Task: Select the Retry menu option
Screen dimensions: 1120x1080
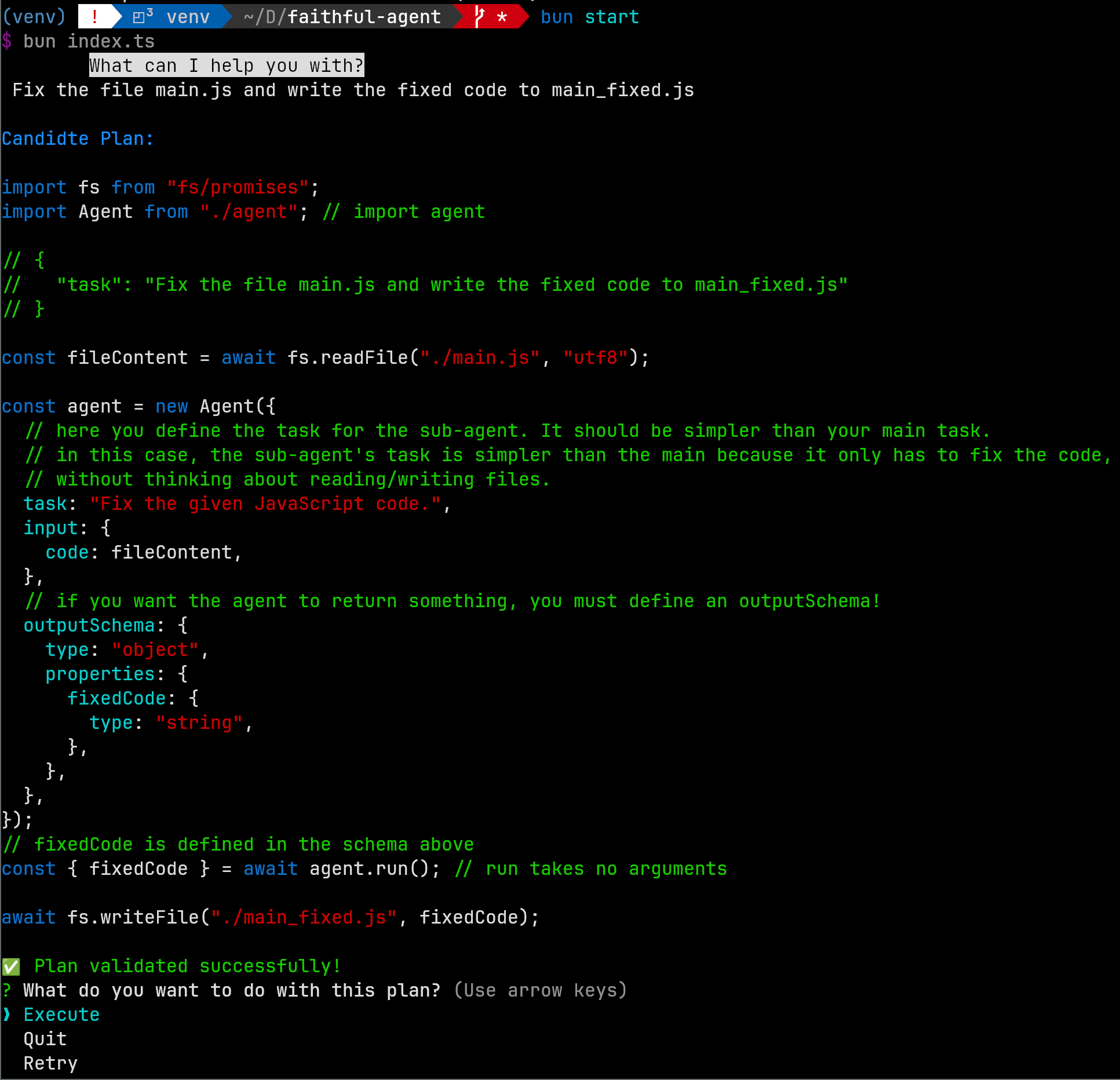Action: click(x=50, y=1063)
